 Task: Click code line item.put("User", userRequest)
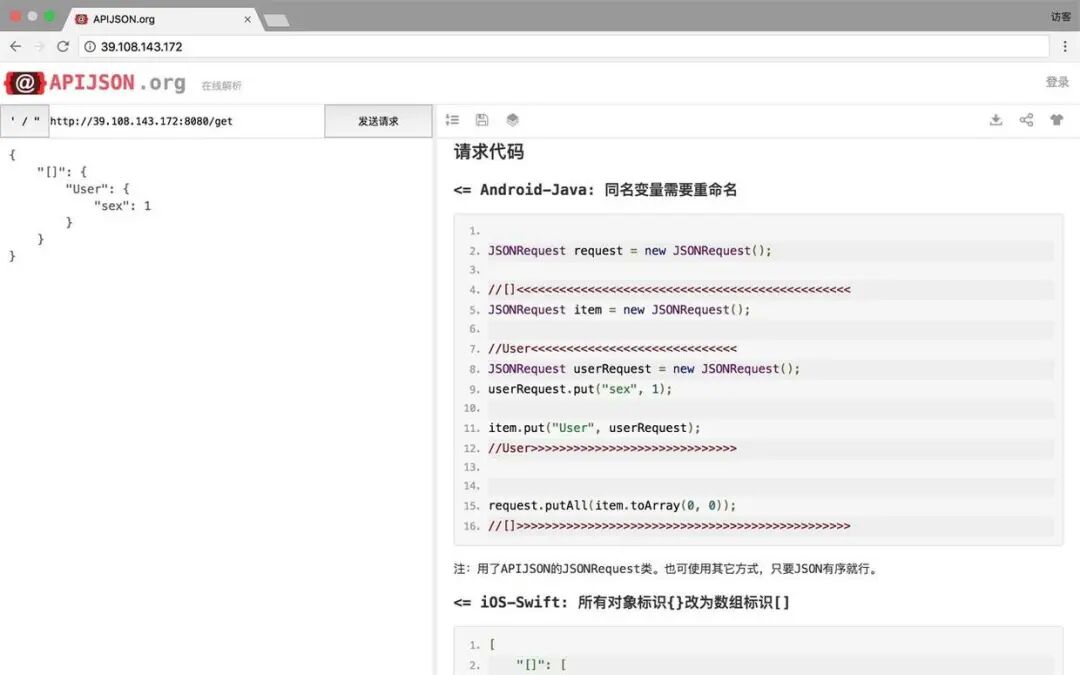(x=594, y=428)
